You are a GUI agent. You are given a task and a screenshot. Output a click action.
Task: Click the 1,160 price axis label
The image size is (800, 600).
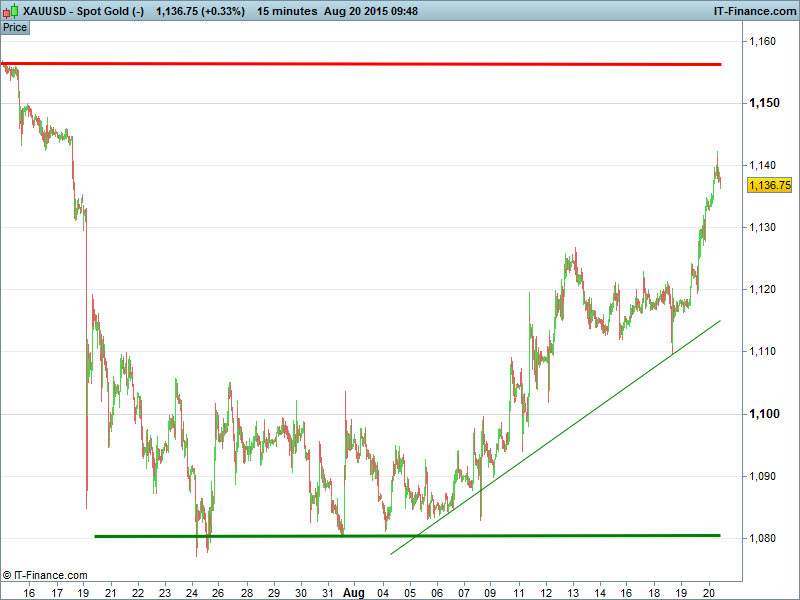[x=763, y=41]
